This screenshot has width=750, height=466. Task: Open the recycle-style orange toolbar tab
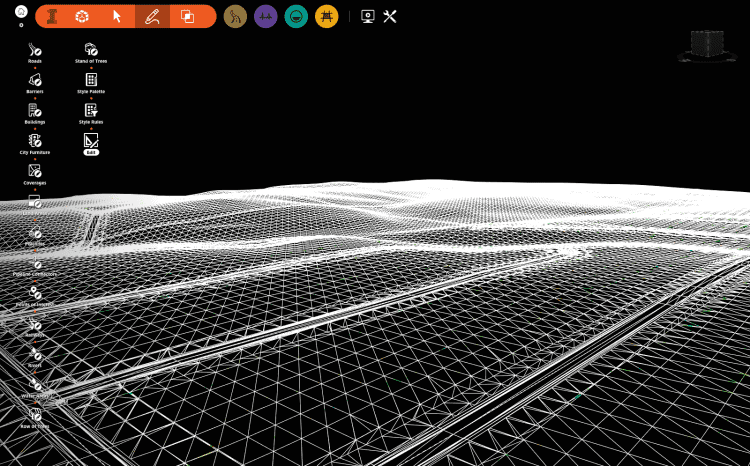coord(84,16)
